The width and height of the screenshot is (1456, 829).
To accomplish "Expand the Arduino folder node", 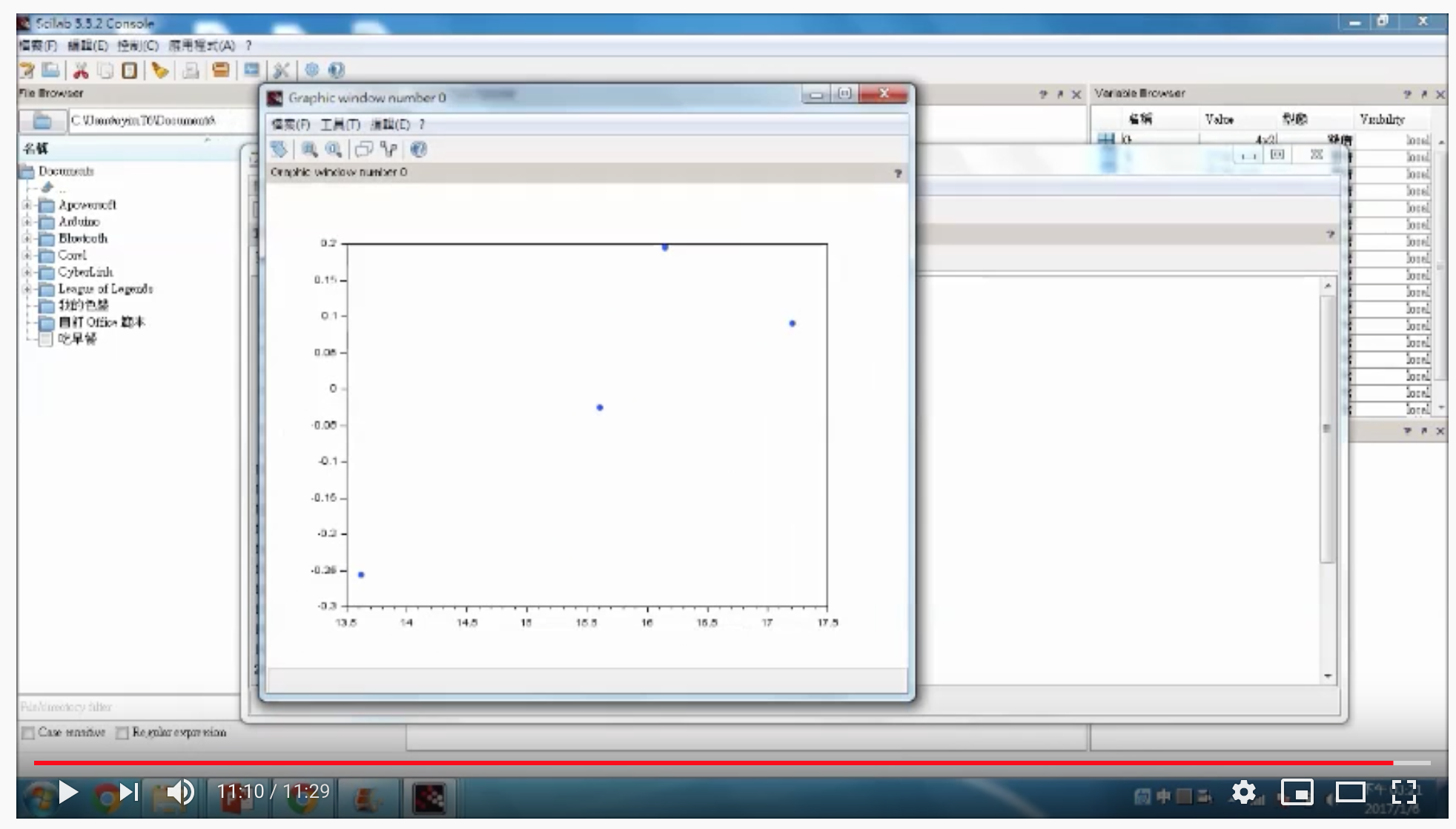I will (x=27, y=222).
